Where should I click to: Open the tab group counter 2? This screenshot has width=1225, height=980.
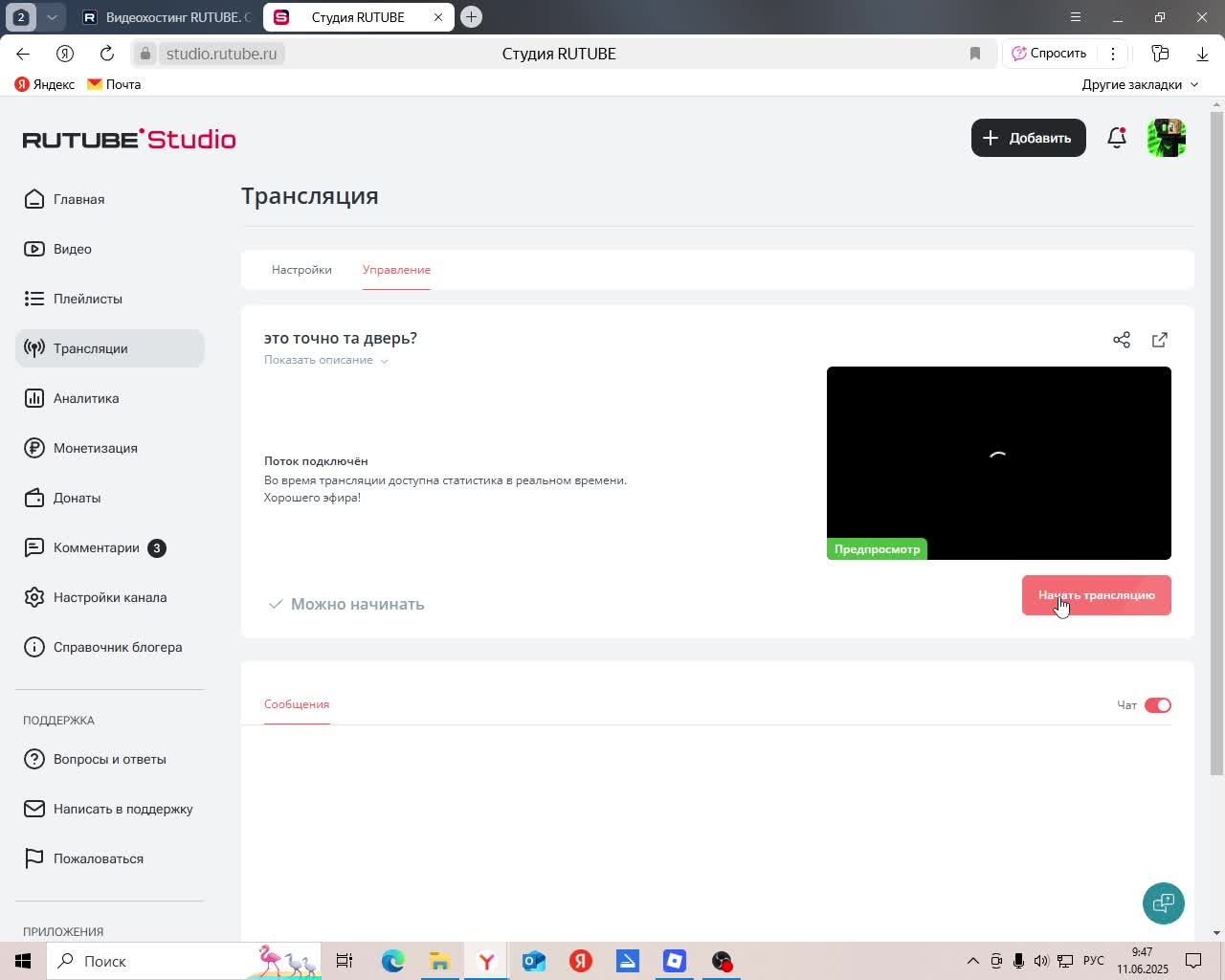tap(21, 17)
